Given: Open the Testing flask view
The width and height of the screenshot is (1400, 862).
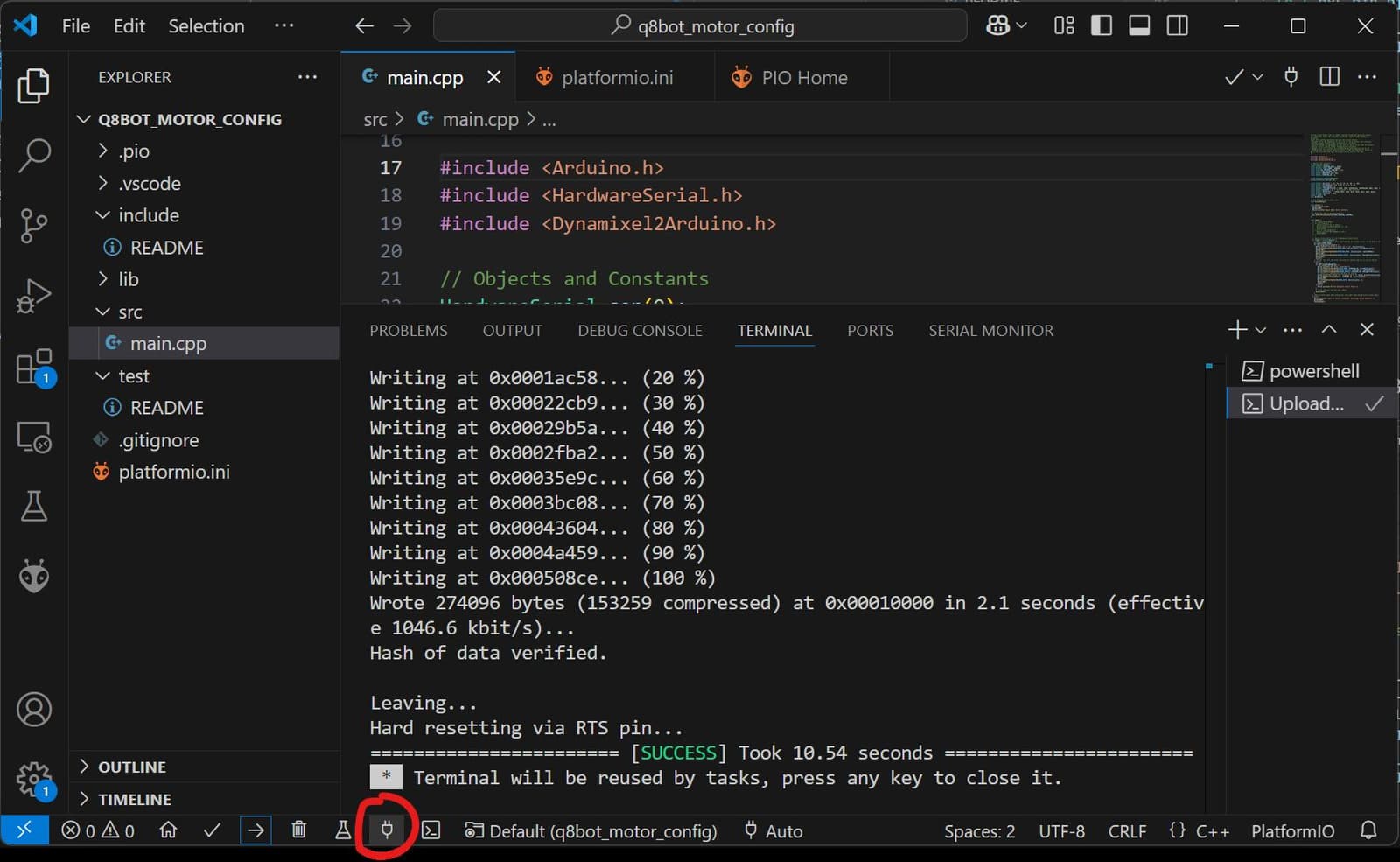Looking at the screenshot, I should point(34,506).
